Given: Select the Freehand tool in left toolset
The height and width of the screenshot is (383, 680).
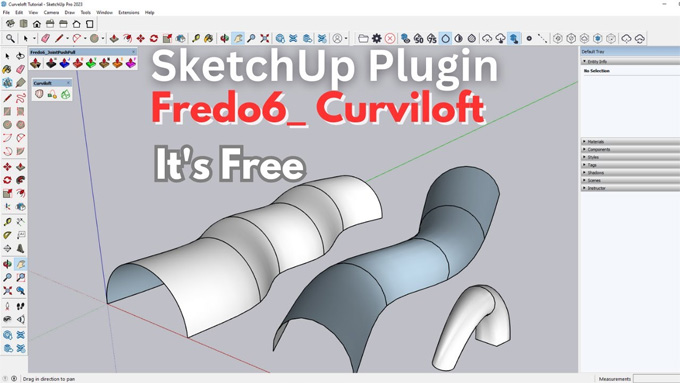Looking at the screenshot, I should [x=20, y=98].
